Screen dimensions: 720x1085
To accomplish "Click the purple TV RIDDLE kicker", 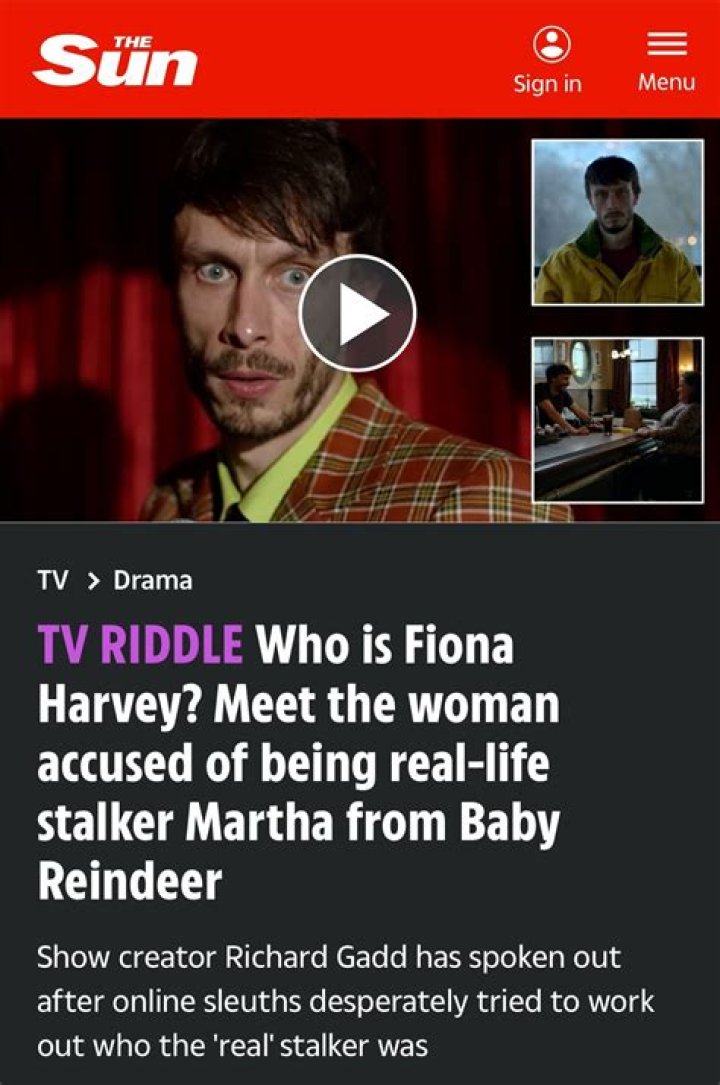I will [140, 644].
